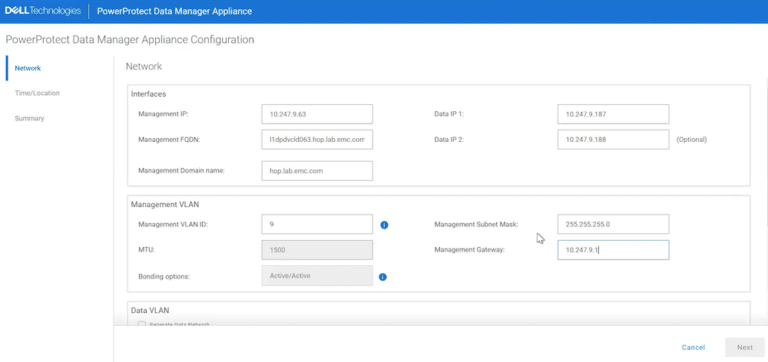Viewport: 768px width, 362px height.
Task: Click the Management Gateway label
Action: click(x=469, y=250)
